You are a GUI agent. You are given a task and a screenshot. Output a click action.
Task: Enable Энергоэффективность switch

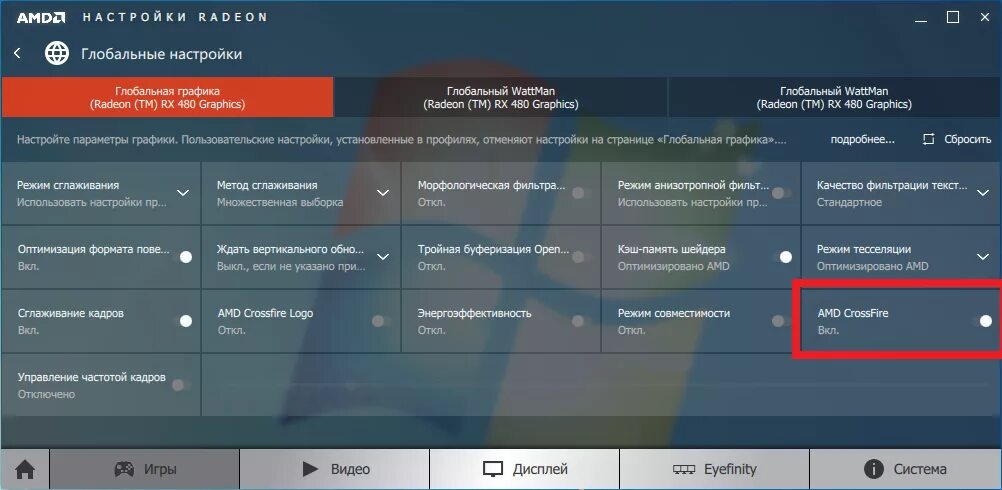(580, 321)
